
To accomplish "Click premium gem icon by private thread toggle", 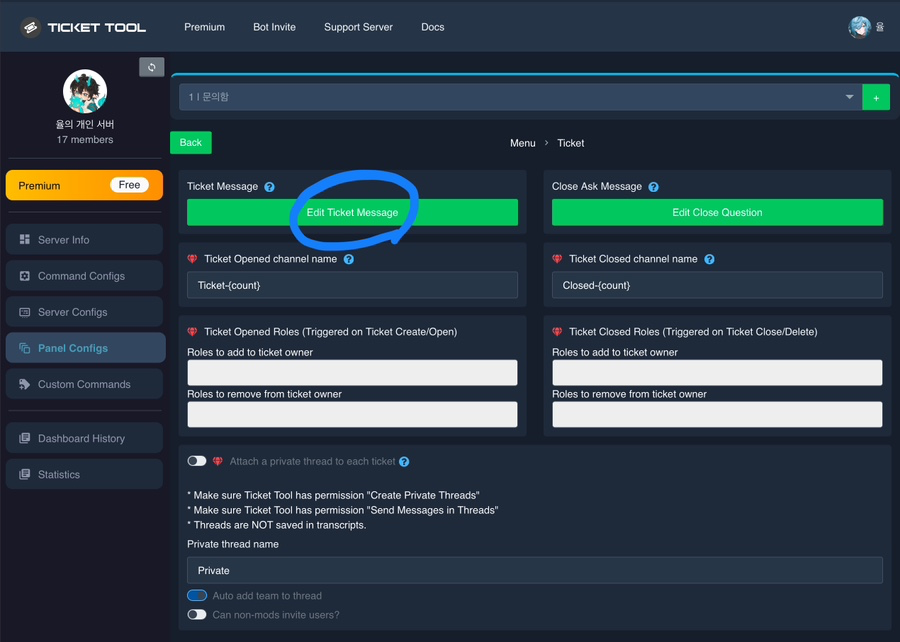I will 218,461.
